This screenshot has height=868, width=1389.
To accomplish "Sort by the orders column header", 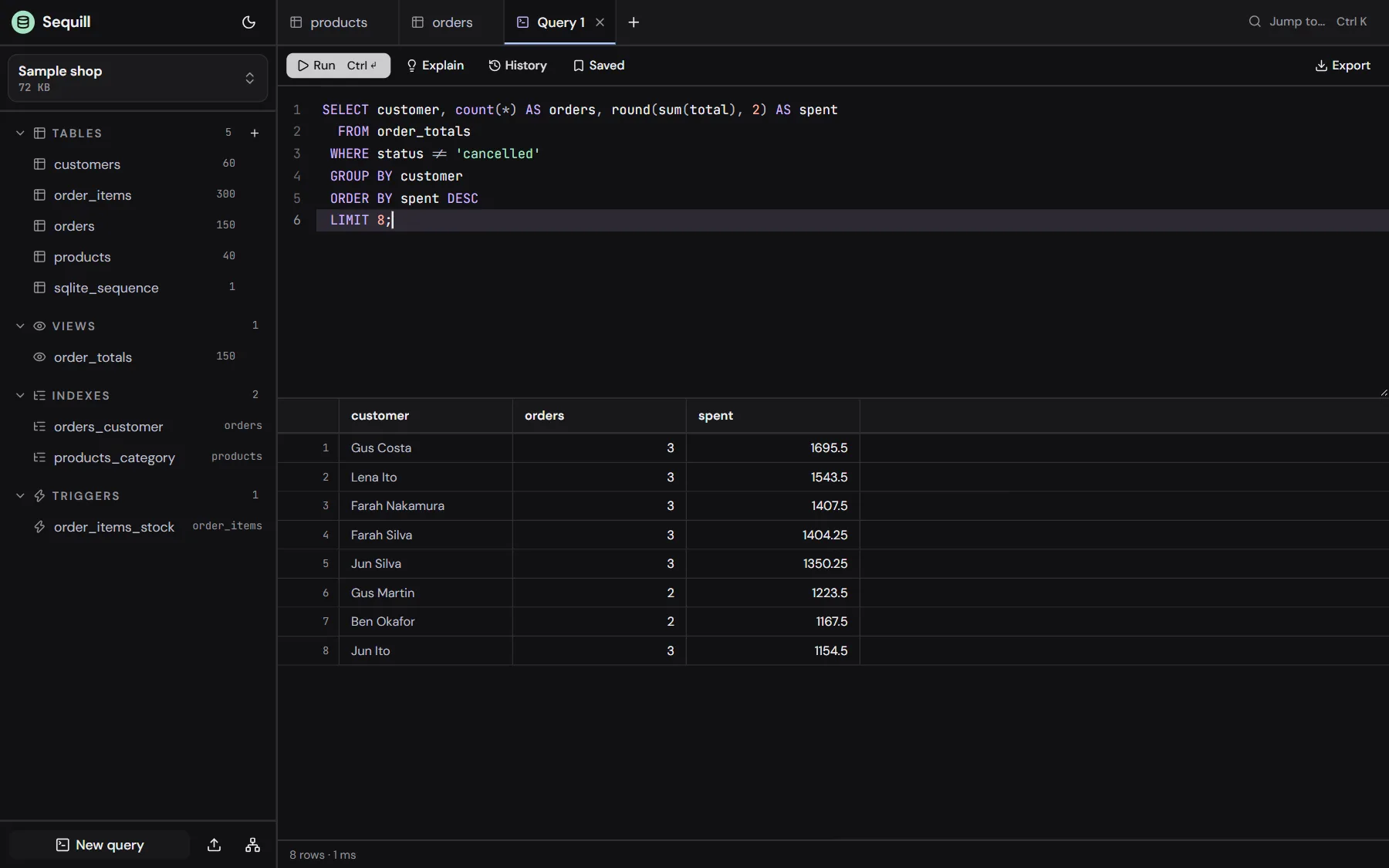I will pyautogui.click(x=600, y=416).
